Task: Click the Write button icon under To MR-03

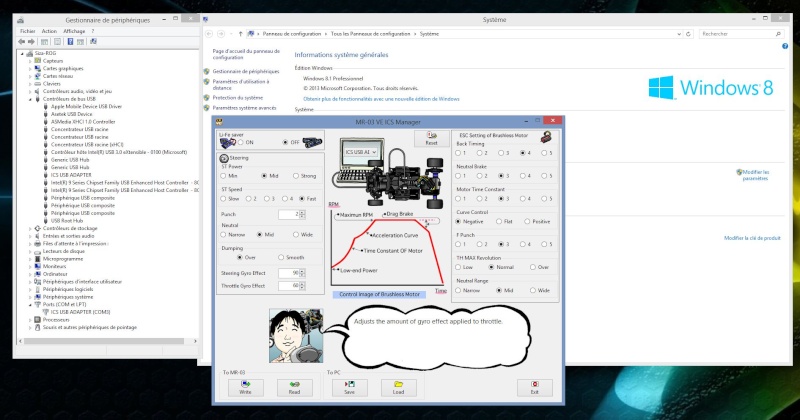Action: (245, 384)
